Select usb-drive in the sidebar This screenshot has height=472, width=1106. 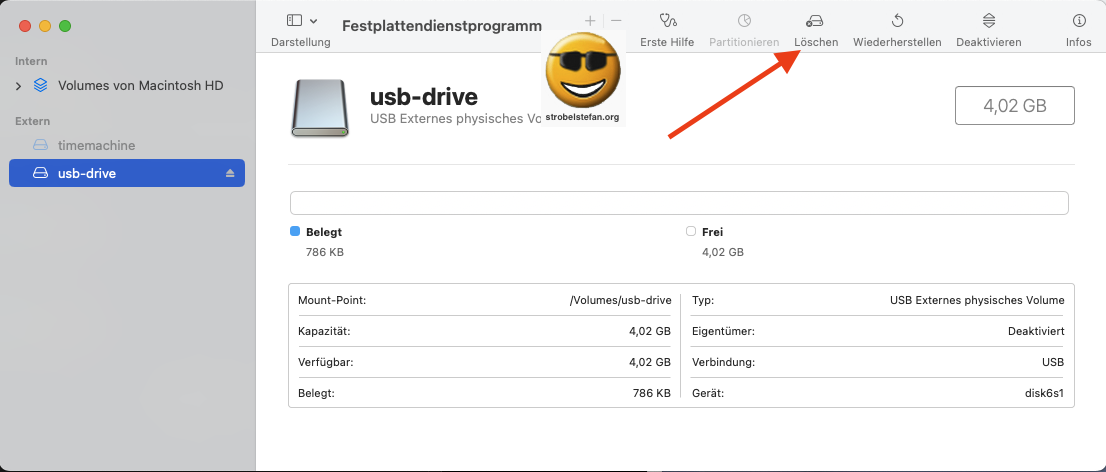point(87,174)
